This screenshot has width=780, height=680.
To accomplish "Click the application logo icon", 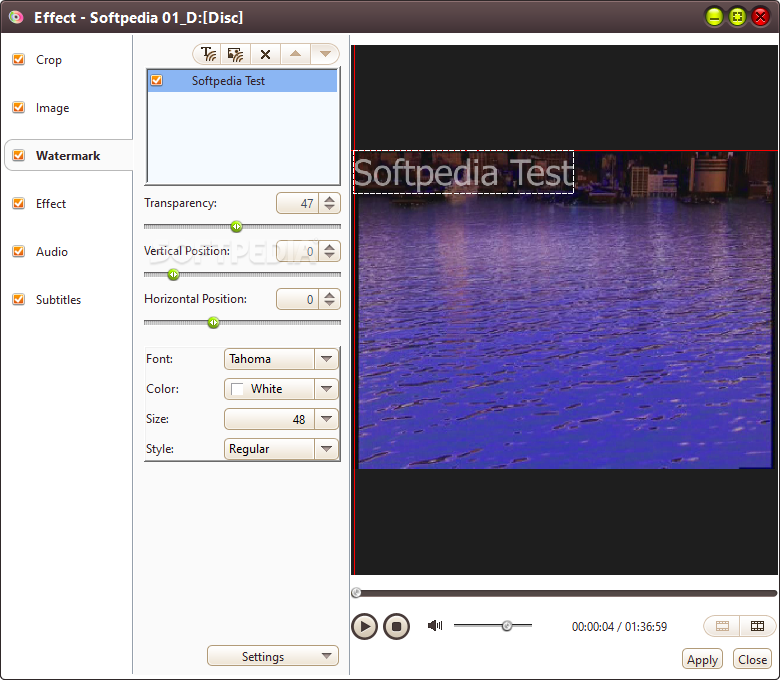I will click(x=16, y=17).
